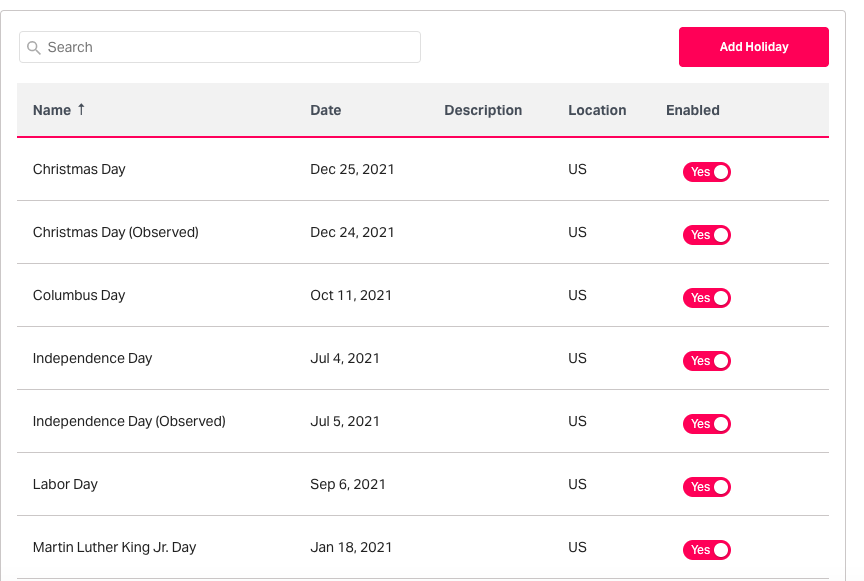Sort by the Name column header
The width and height of the screenshot is (864, 581).
pyautogui.click(x=52, y=110)
